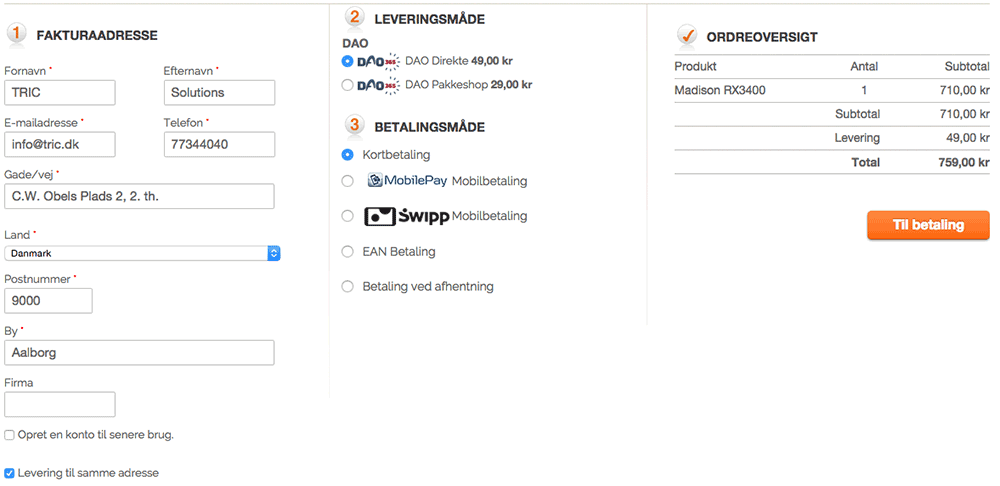Choose EAN Betaling payment option
The height and width of the screenshot is (486, 1000).
tap(348, 252)
